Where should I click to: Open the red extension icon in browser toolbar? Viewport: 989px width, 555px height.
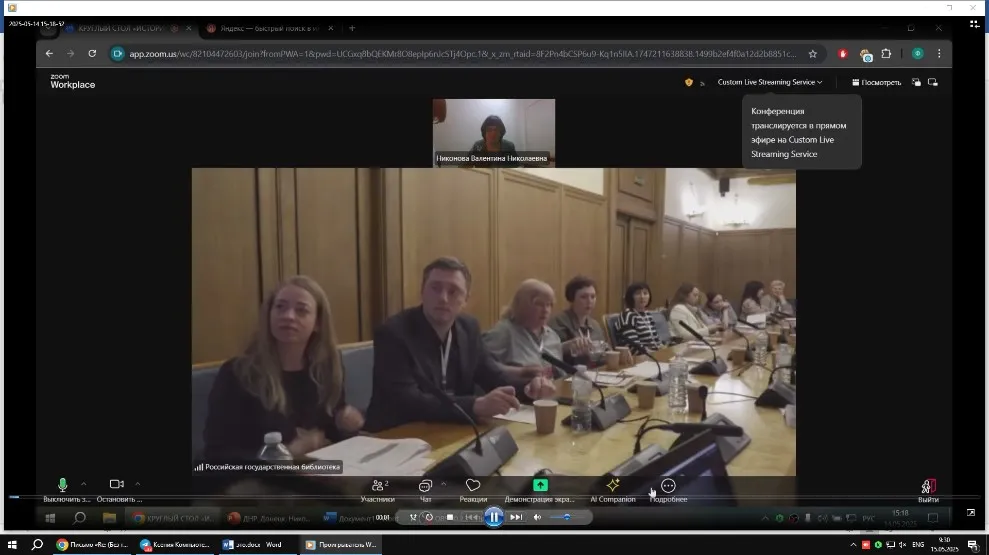point(843,54)
